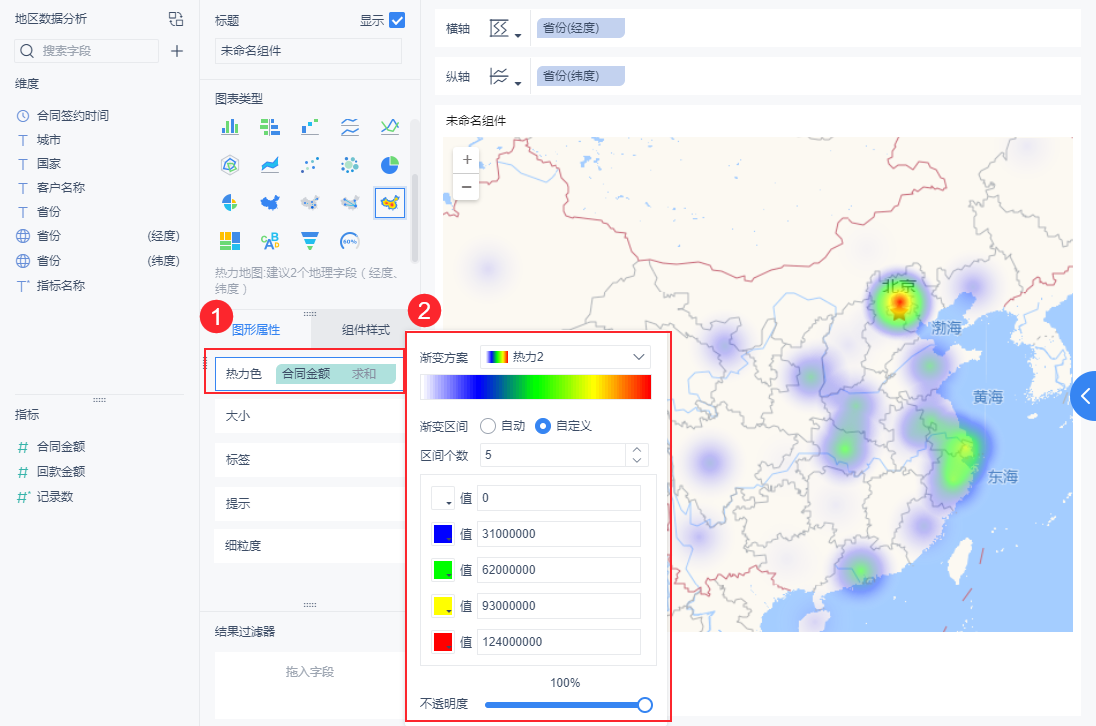Click the 省份(经度) pill on horizontal axis

(581, 28)
